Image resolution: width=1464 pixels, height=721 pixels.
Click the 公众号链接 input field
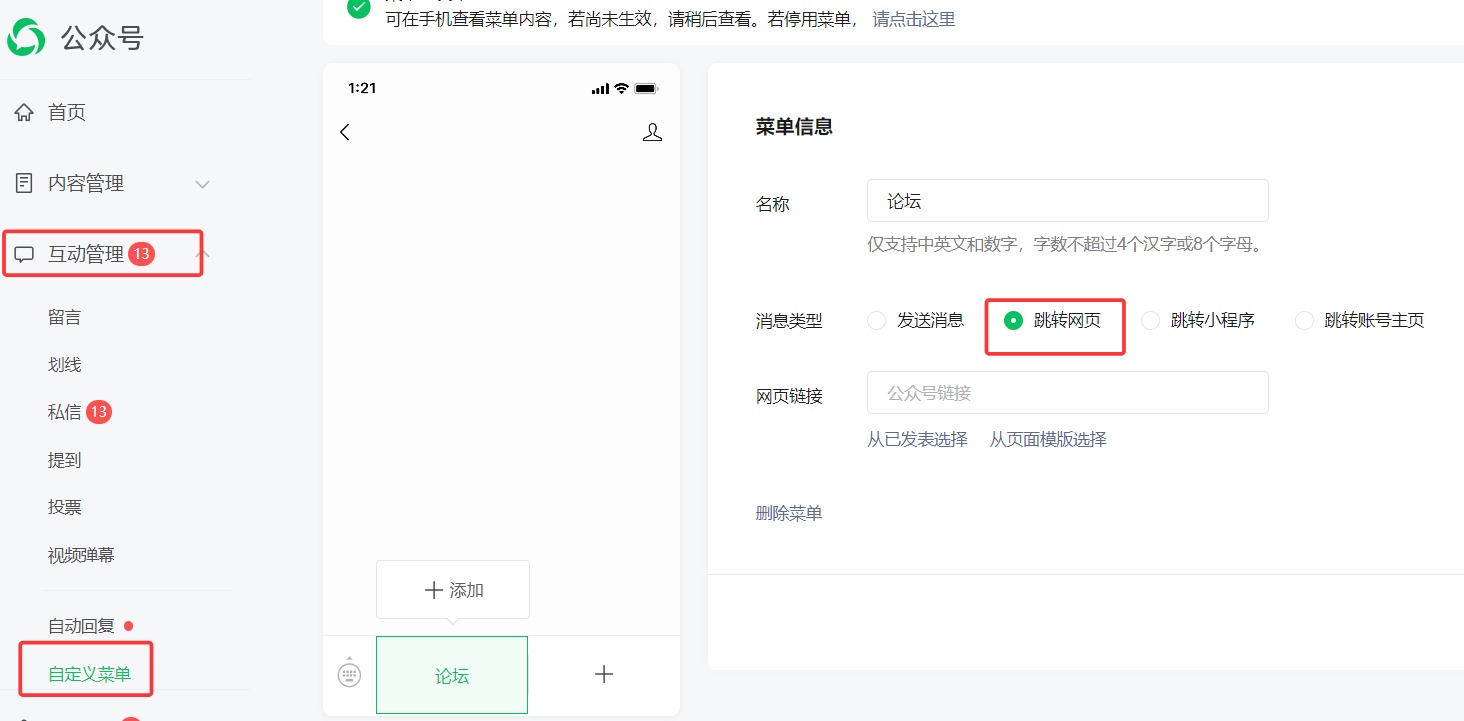(x=1067, y=392)
